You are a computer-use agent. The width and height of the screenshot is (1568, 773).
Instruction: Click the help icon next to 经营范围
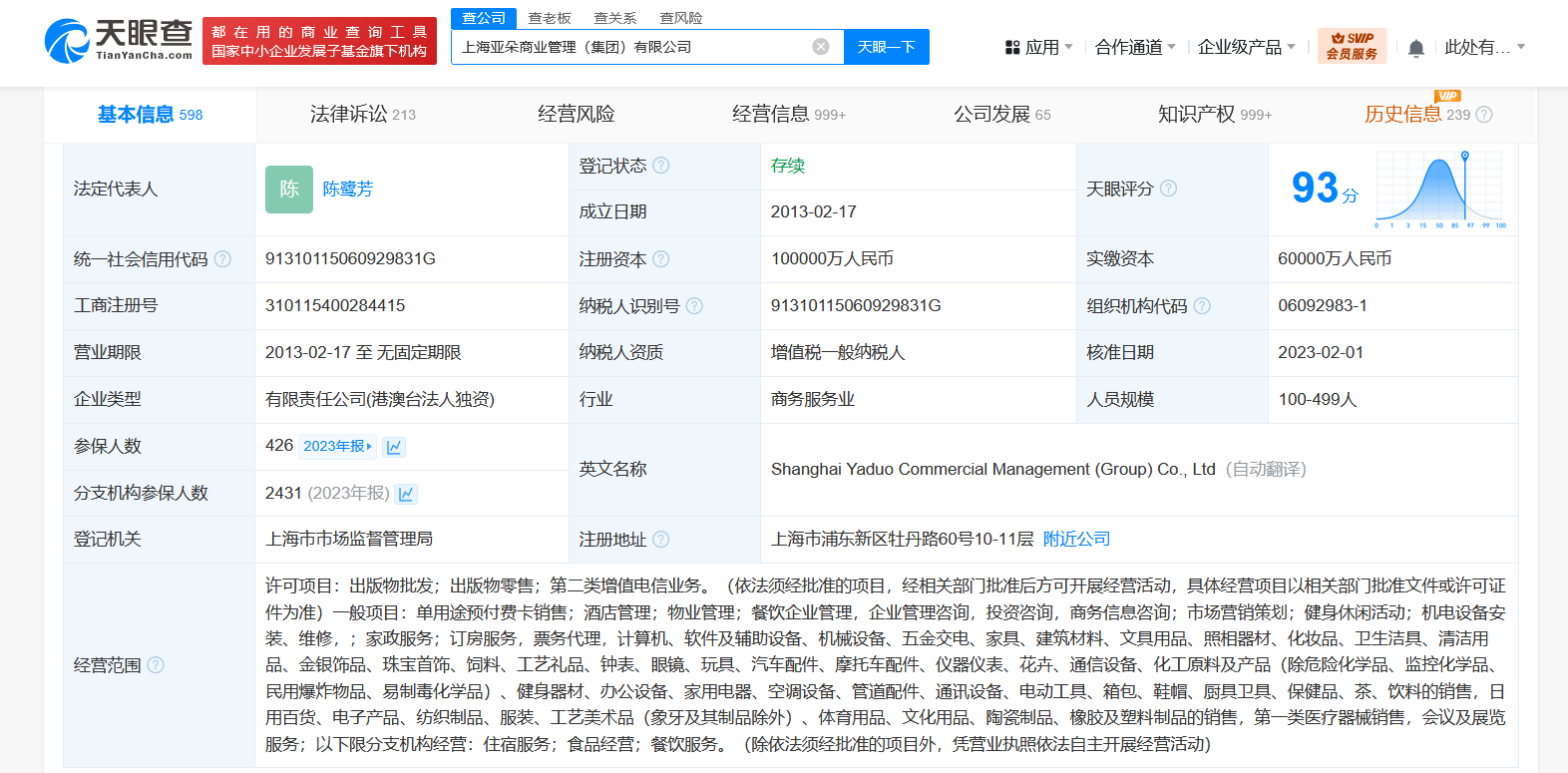[x=156, y=665]
